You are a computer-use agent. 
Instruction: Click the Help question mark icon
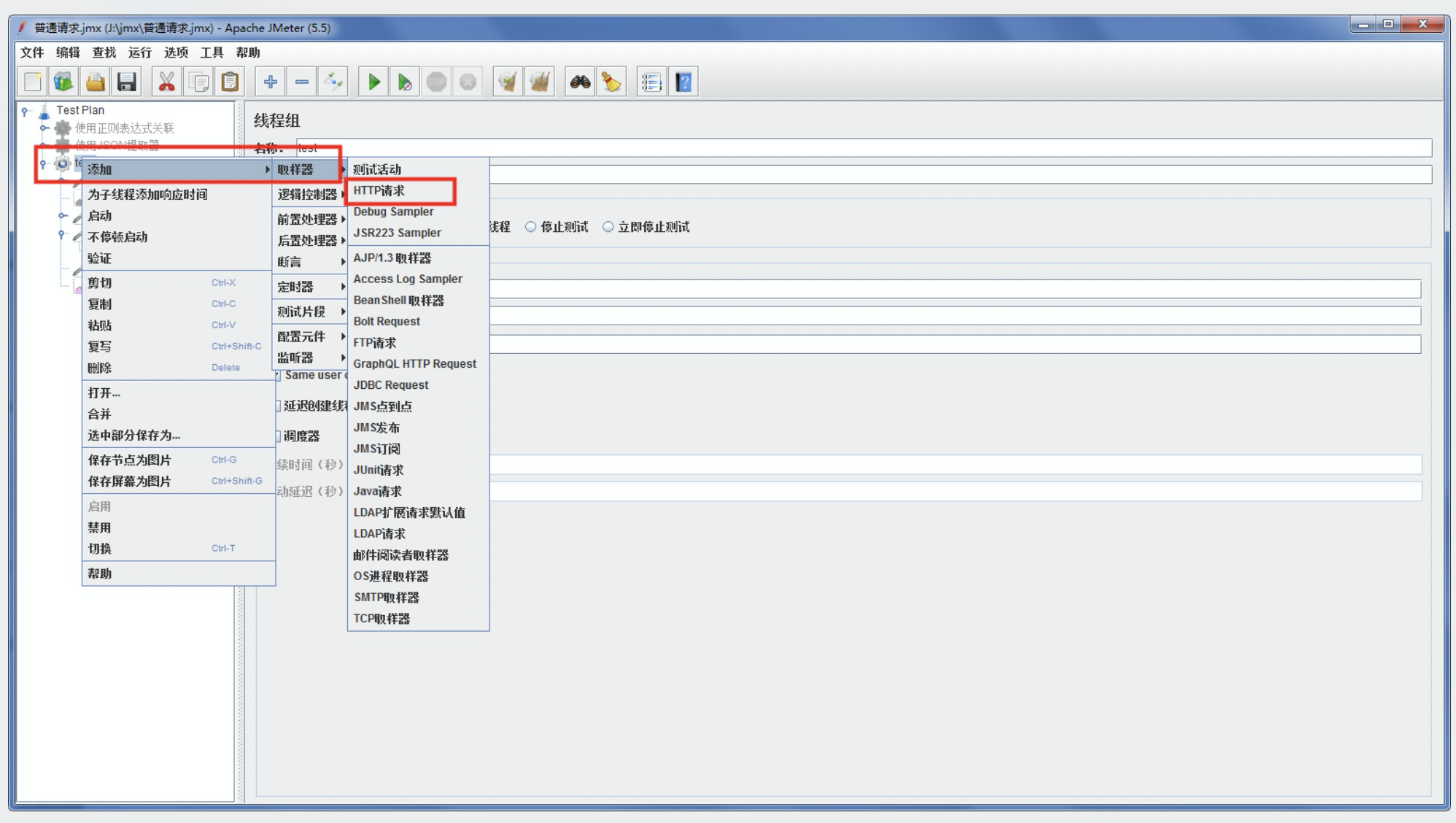[684, 82]
